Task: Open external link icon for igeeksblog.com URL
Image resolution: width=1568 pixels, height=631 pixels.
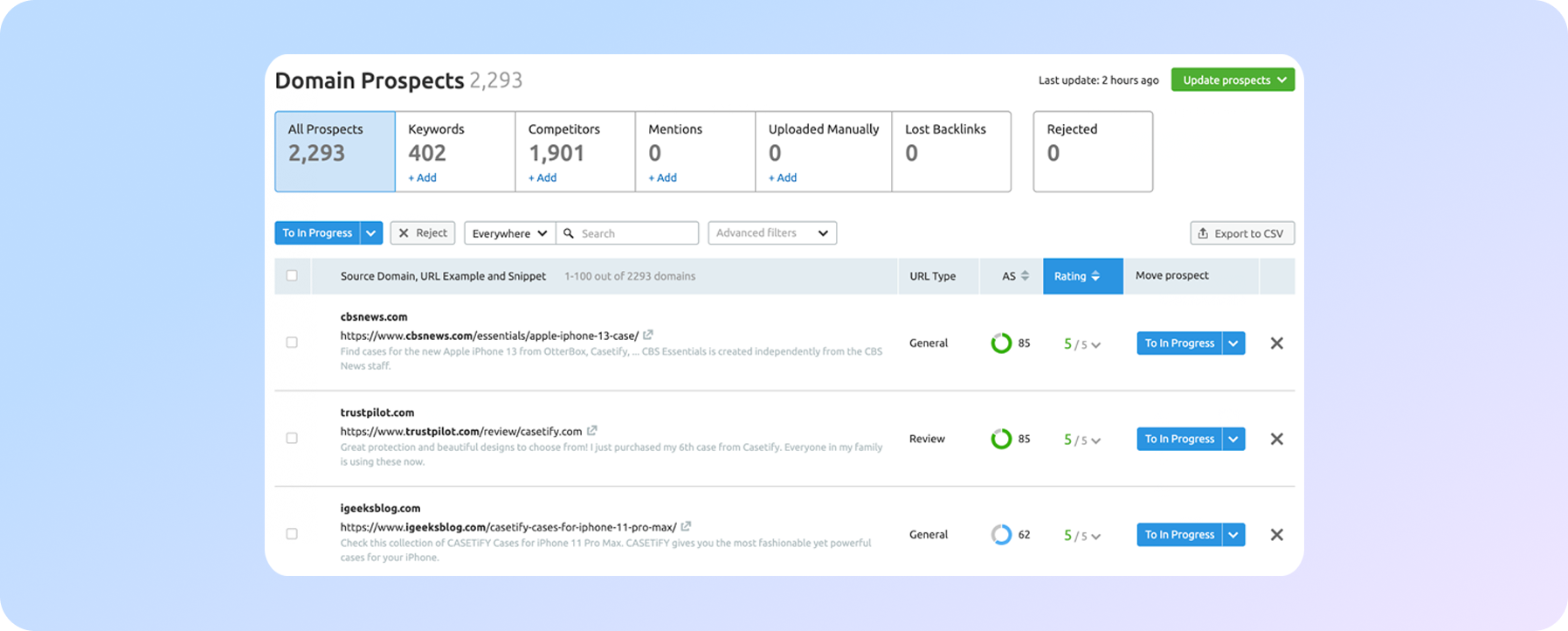Action: click(x=686, y=526)
